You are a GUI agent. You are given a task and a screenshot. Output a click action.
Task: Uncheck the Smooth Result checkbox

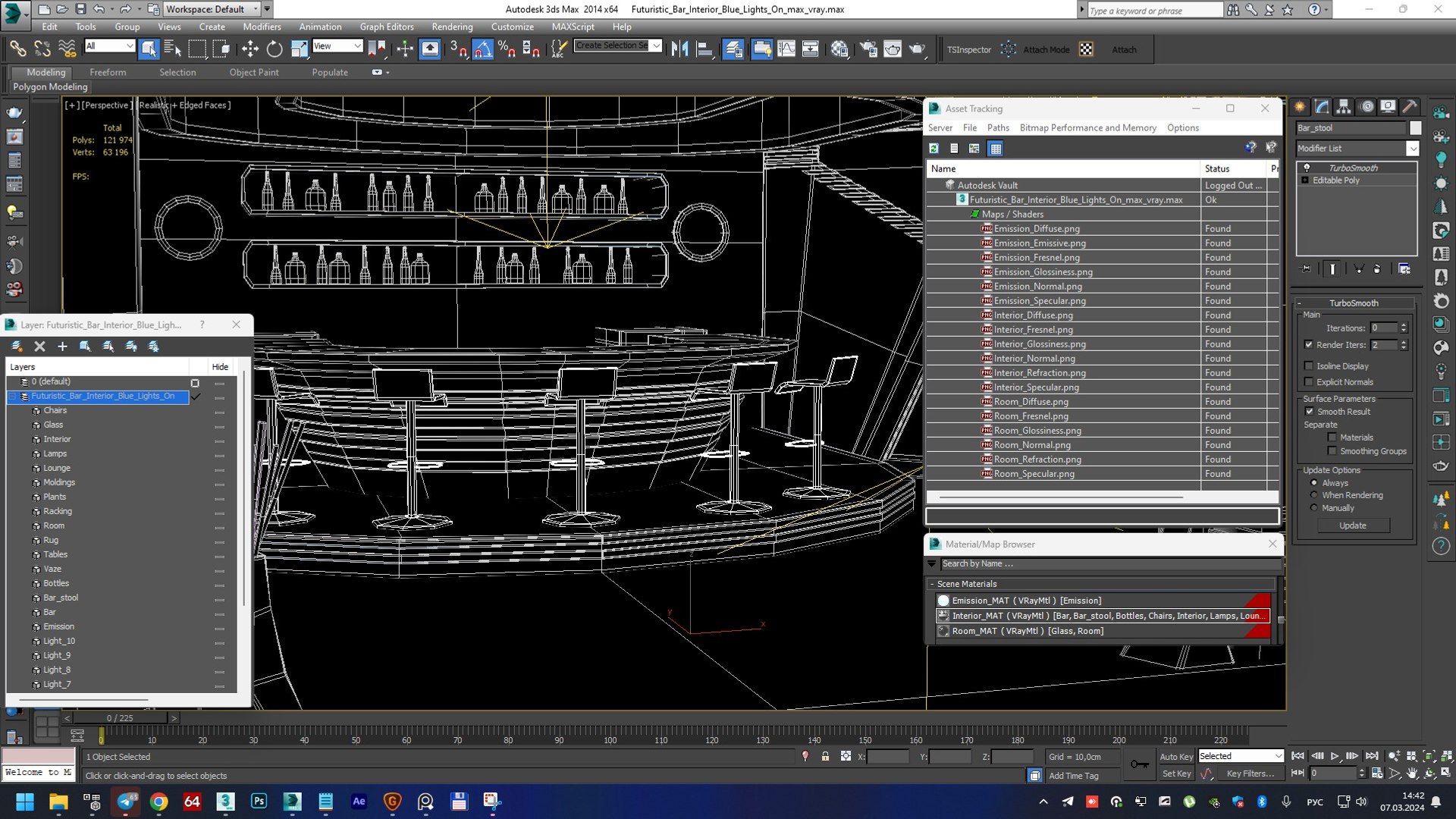[x=1309, y=412]
